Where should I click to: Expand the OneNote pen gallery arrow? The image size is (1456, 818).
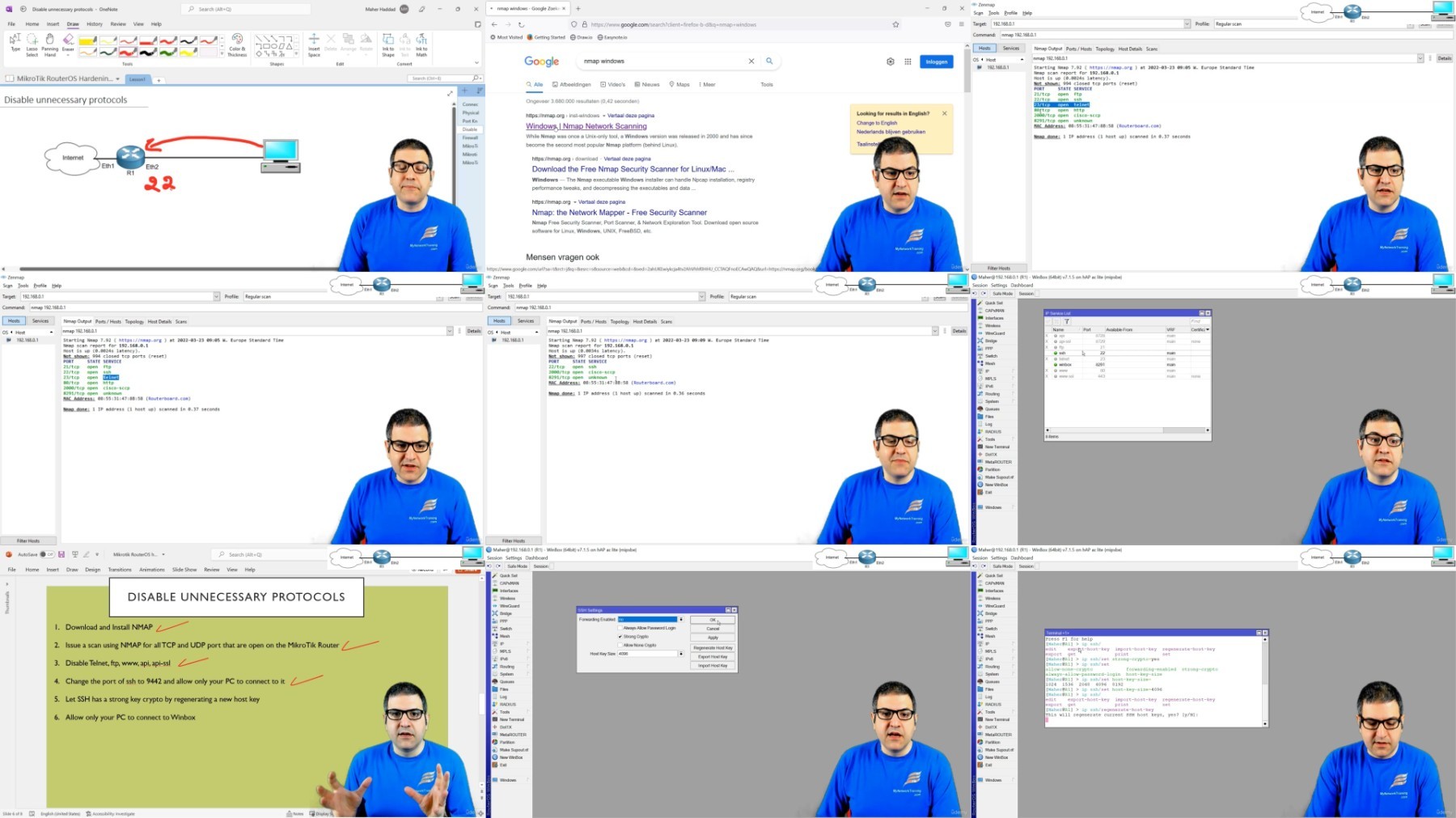[222, 53]
